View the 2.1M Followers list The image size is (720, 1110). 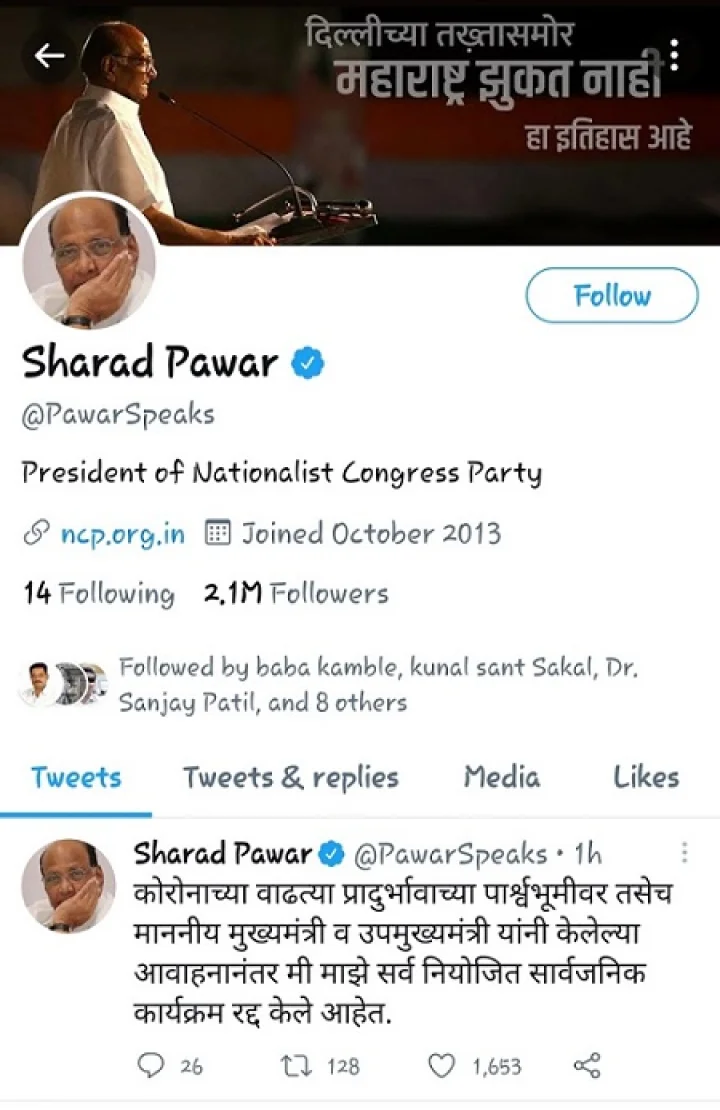(x=296, y=593)
